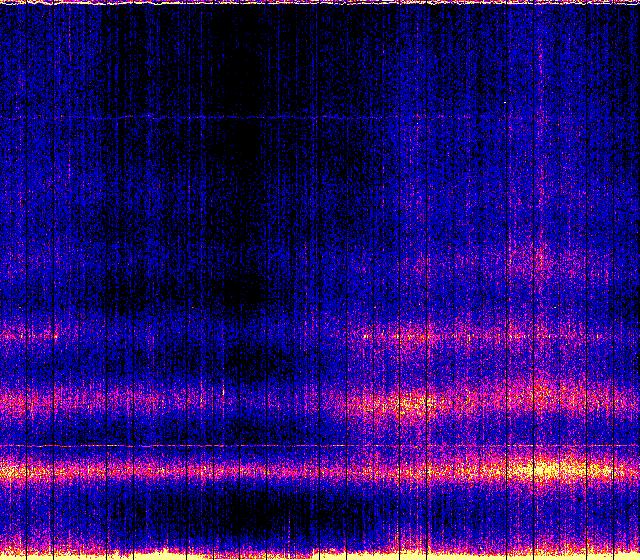Click the thin horizontal line above the brightest band
Viewport: 640px width, 560px height.
(200, 445)
